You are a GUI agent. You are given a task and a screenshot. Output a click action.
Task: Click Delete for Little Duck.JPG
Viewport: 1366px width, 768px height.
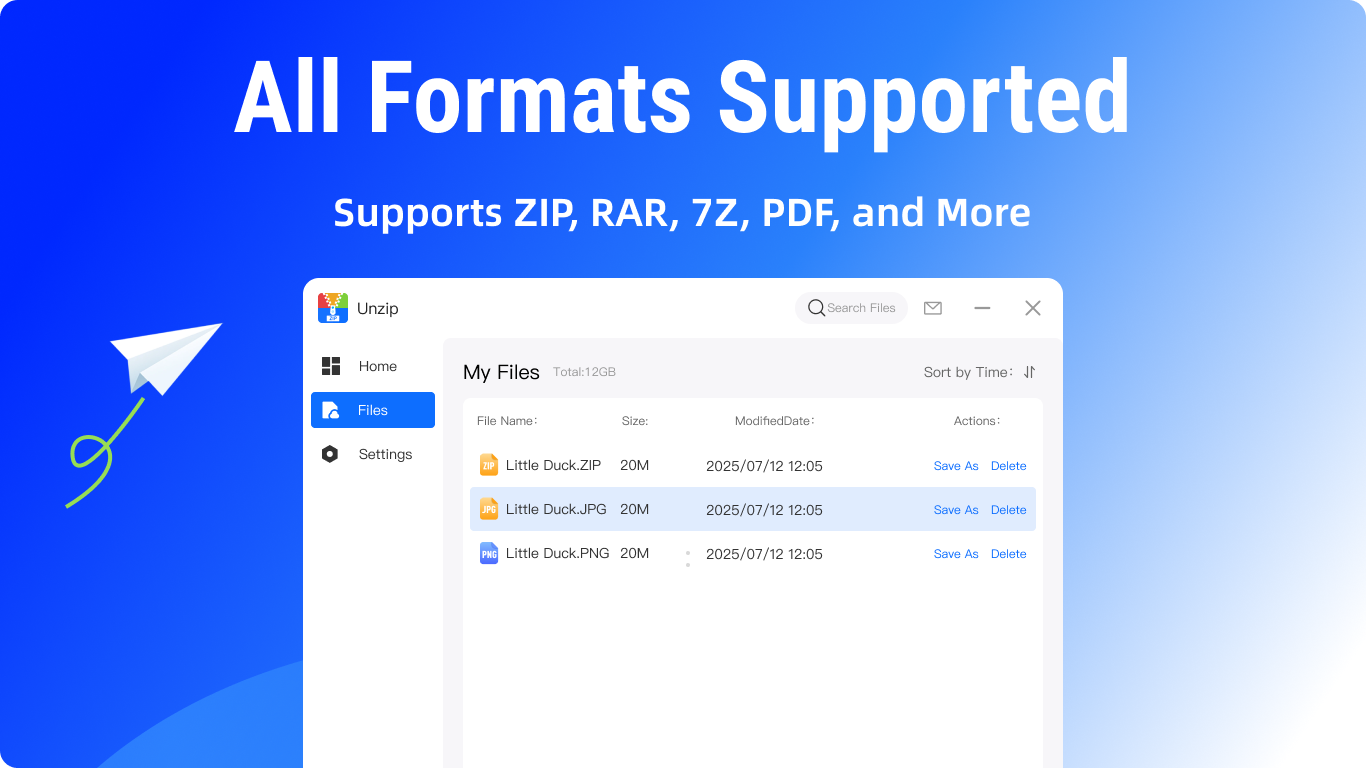1009,510
